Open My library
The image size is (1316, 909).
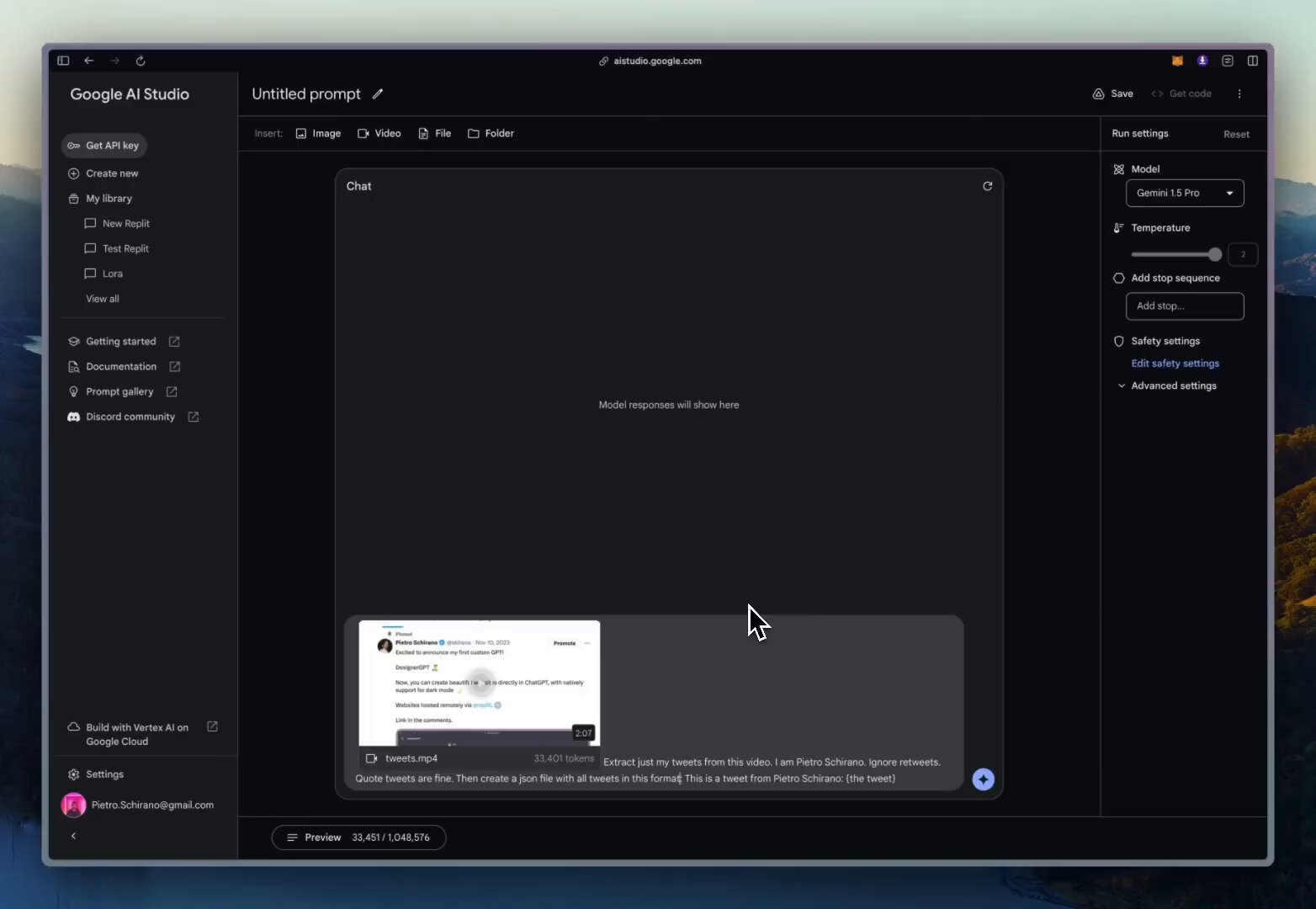(100, 199)
